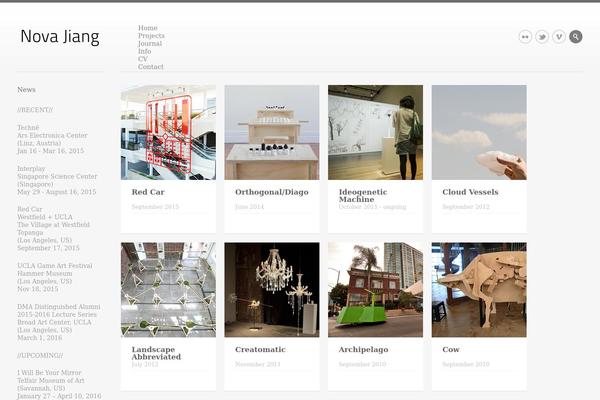This screenshot has width=600, height=400.
Task: Click the Archipelago title link
Action: [x=364, y=349]
